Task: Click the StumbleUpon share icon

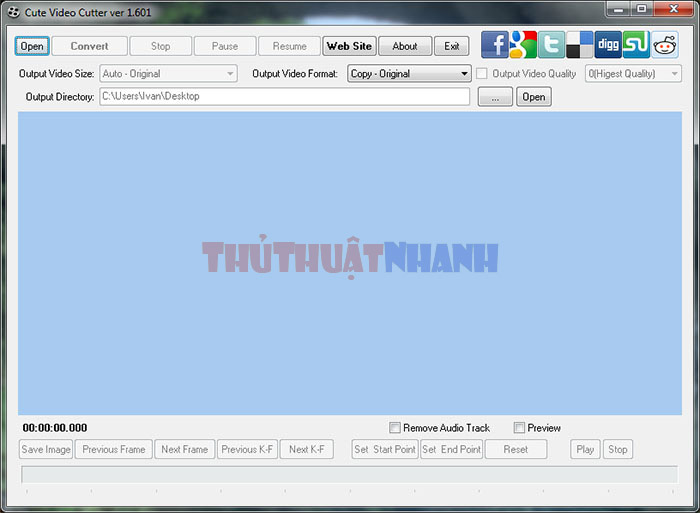Action: click(636, 45)
